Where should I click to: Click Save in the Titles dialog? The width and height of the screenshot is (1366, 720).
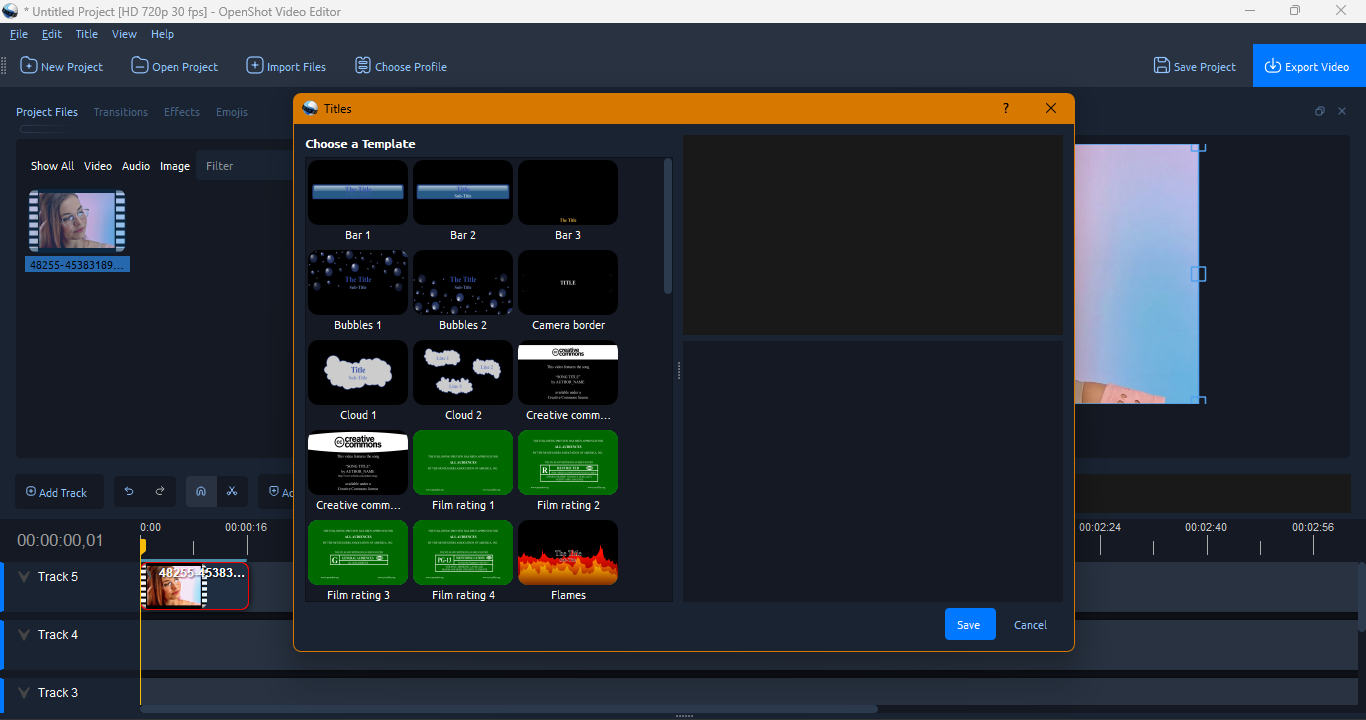coord(970,624)
